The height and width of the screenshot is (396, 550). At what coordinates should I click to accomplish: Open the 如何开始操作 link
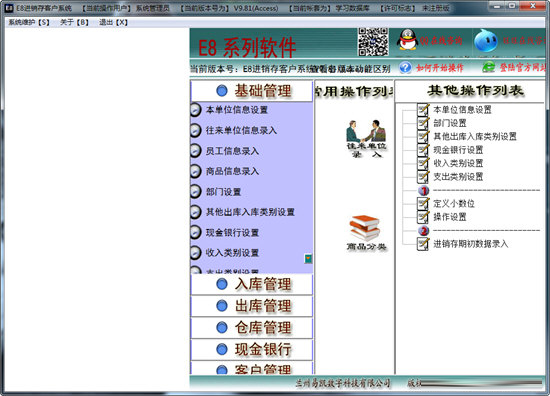(440, 68)
